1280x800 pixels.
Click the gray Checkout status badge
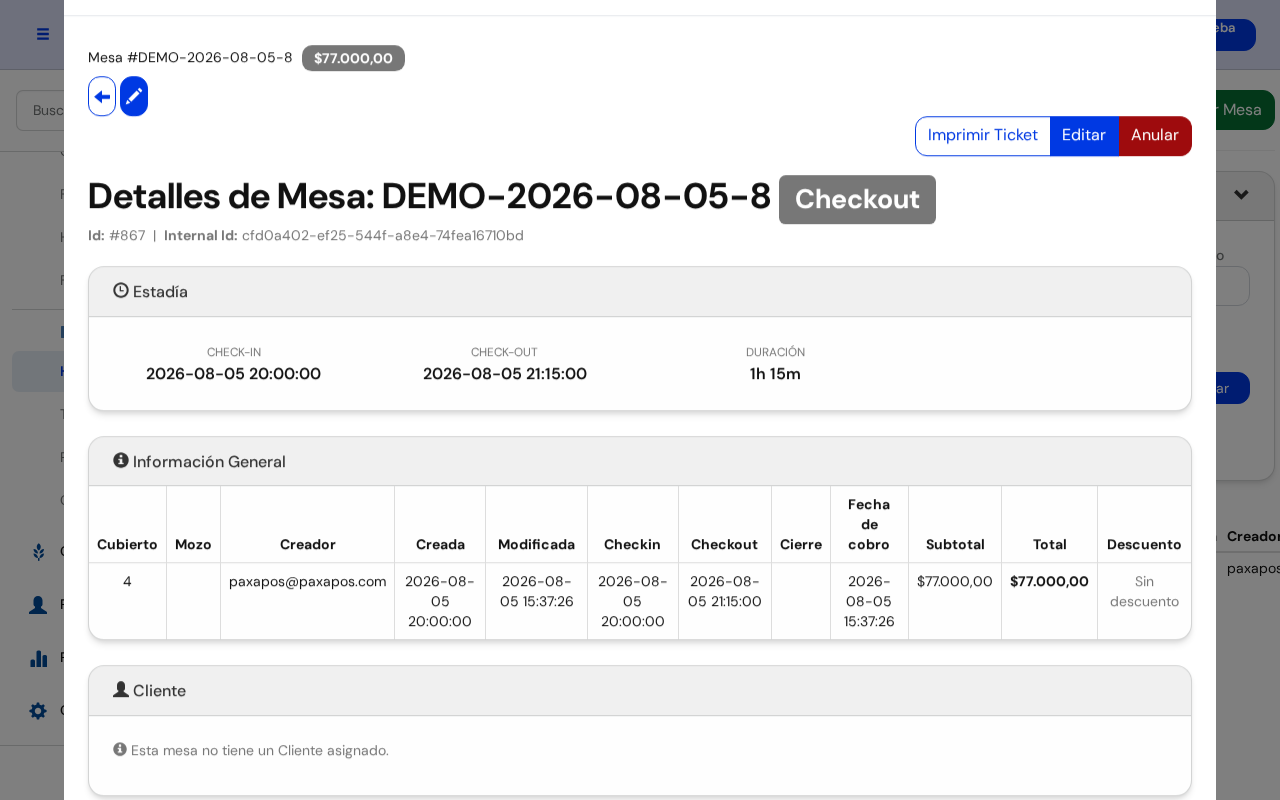[857, 200]
